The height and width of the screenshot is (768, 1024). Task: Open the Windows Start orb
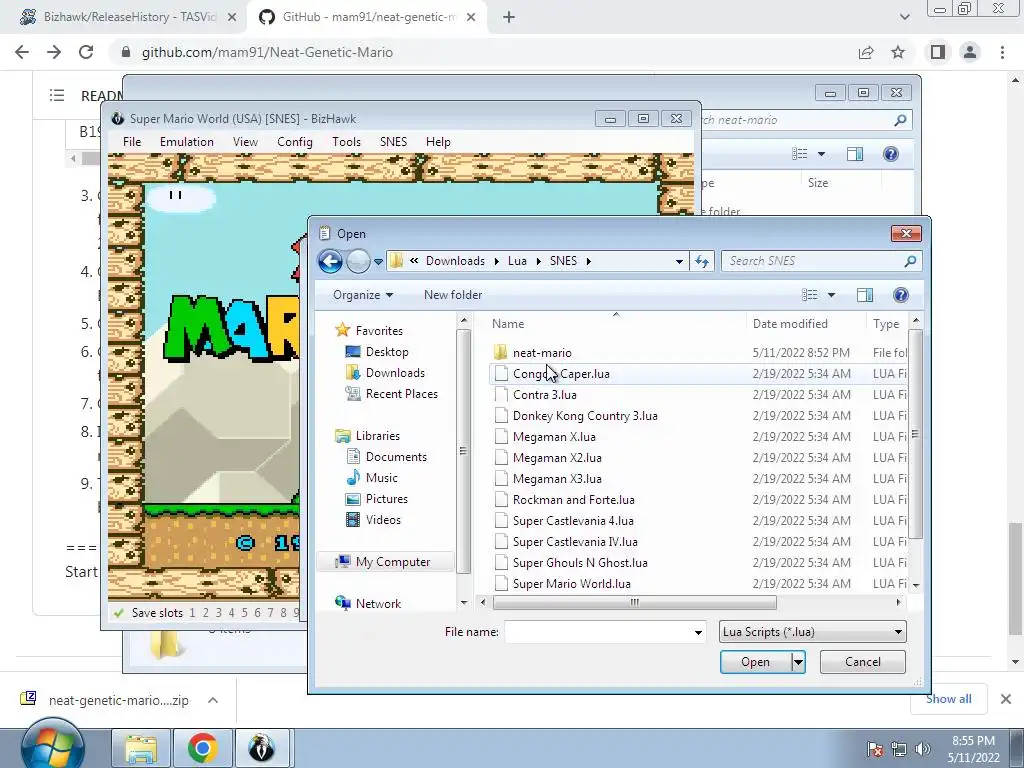pos(52,746)
